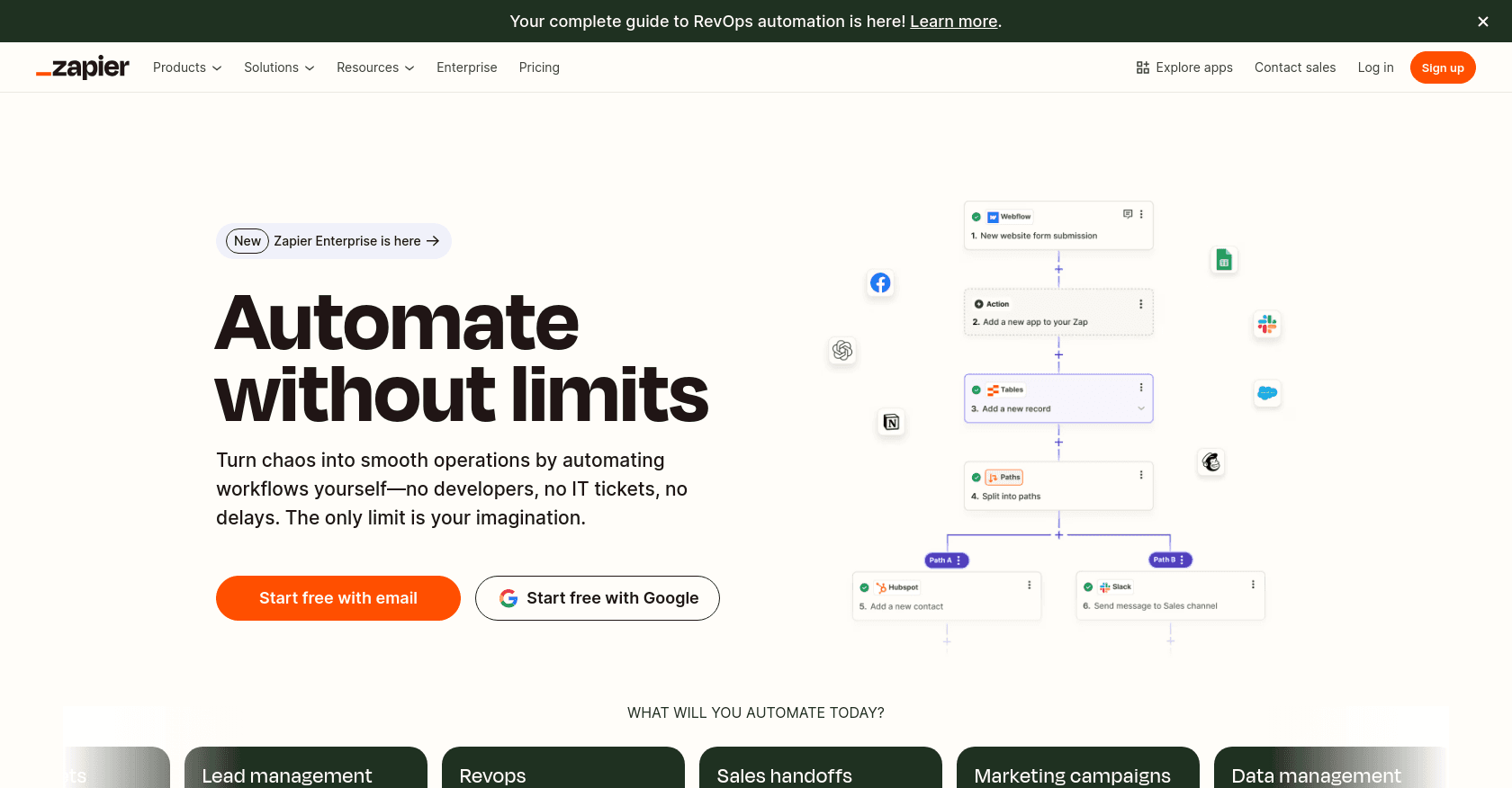Click the OpenAI ChatGPT app icon

point(842,351)
